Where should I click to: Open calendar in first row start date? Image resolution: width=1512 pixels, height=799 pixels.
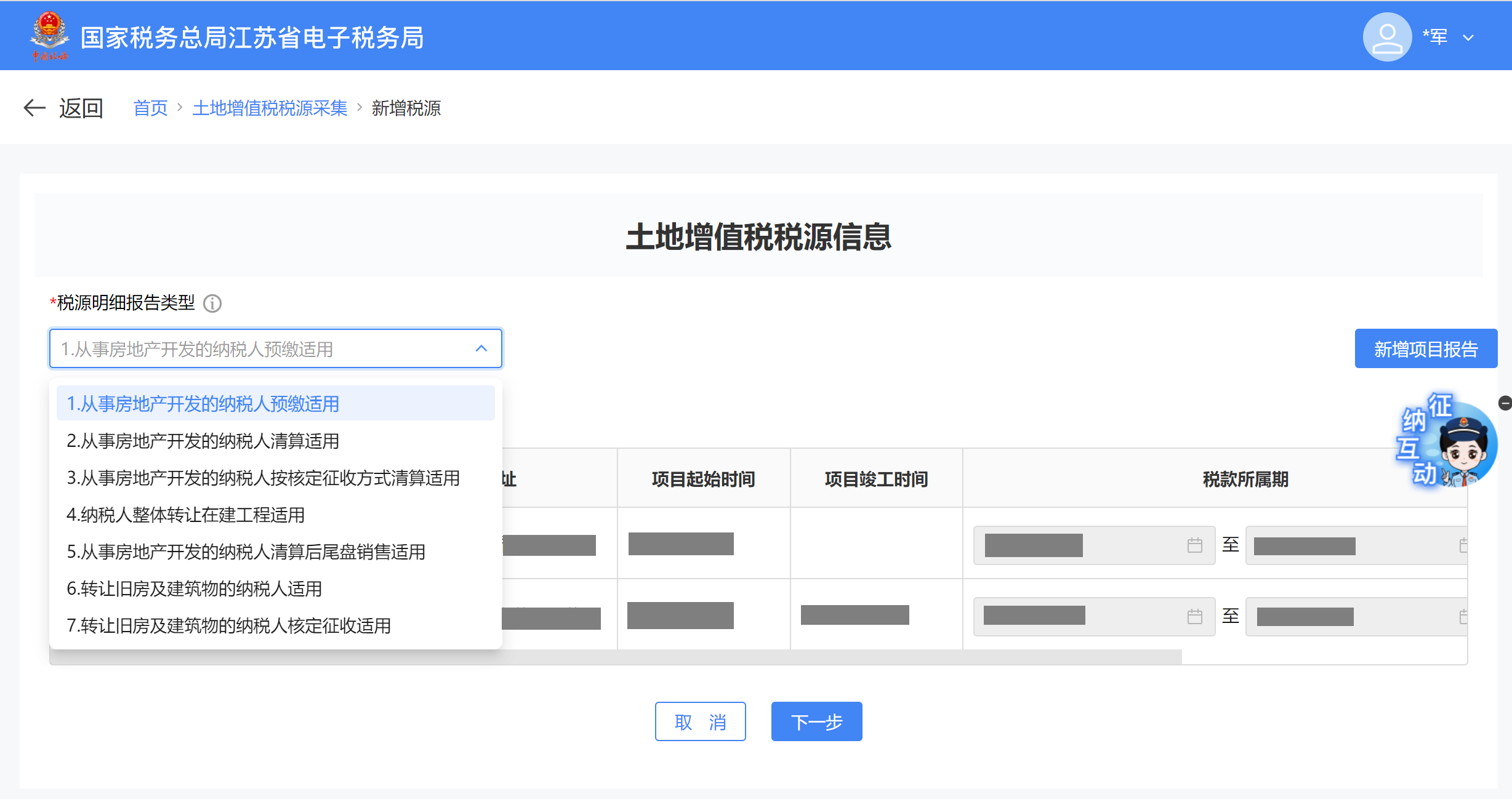click(1194, 545)
